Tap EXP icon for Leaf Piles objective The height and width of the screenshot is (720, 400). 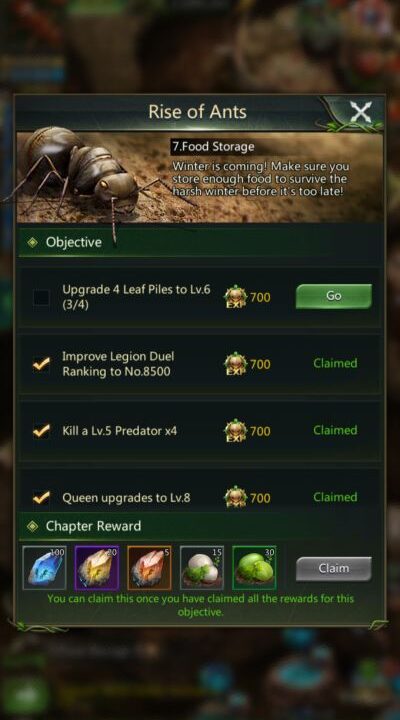point(236,297)
